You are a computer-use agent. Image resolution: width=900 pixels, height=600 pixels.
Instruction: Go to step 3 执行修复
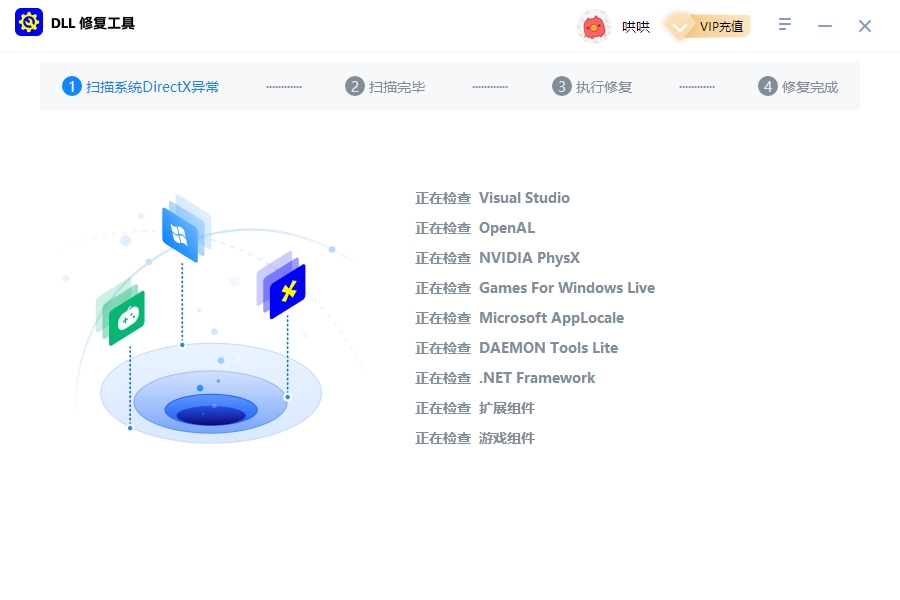coord(592,87)
